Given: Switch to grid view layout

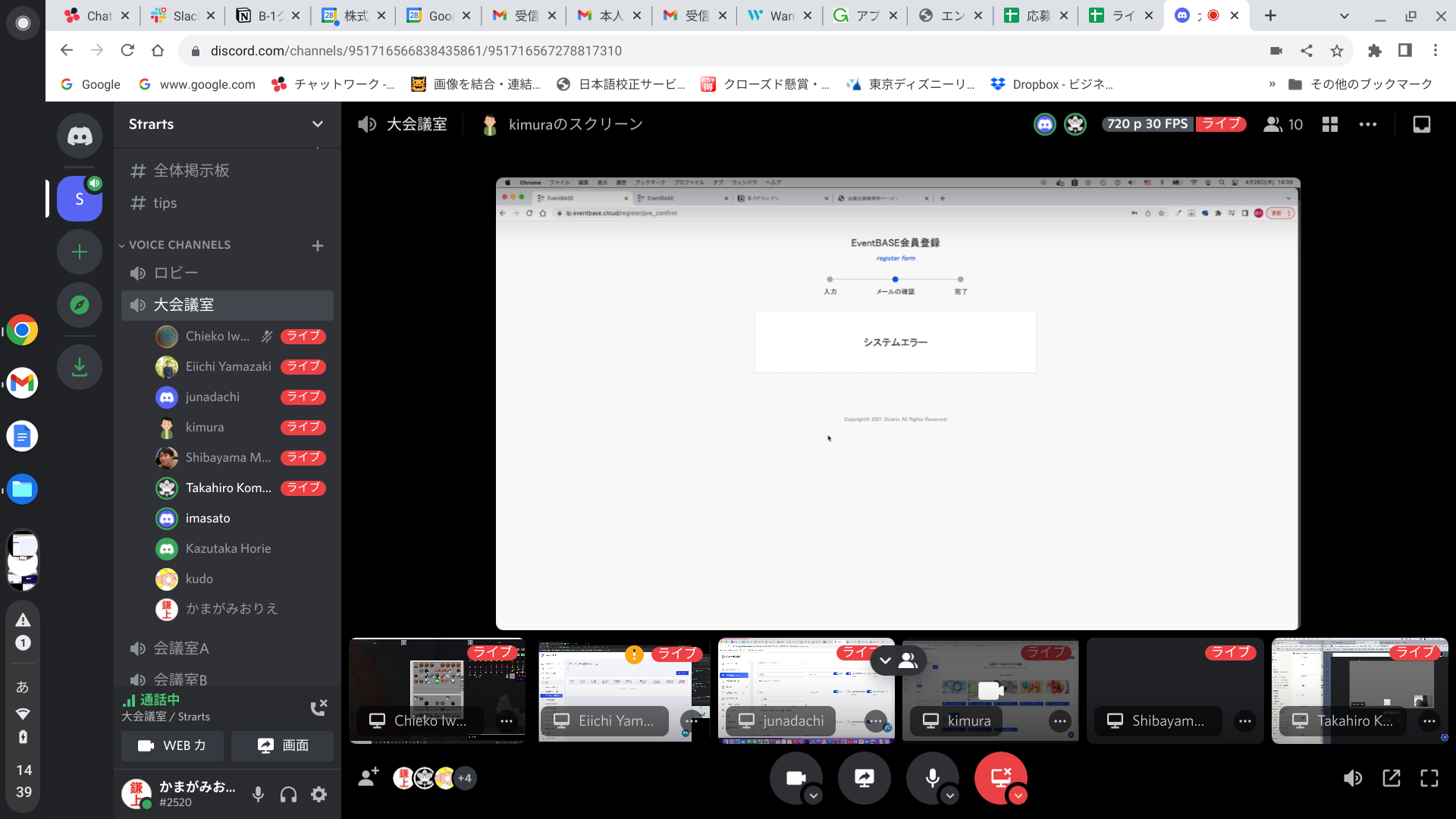Looking at the screenshot, I should click(x=1330, y=124).
